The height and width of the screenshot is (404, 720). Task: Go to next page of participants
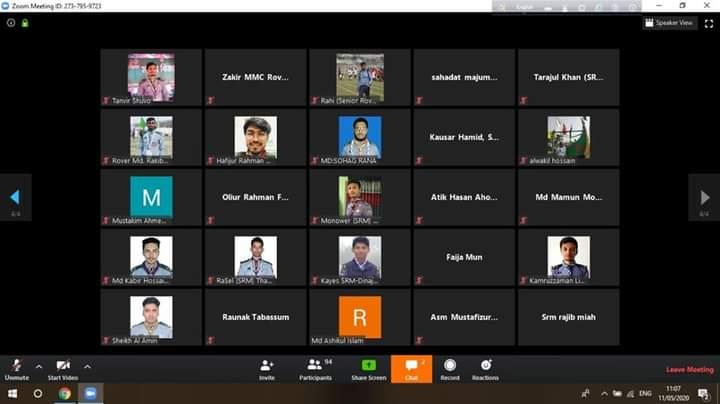click(704, 197)
